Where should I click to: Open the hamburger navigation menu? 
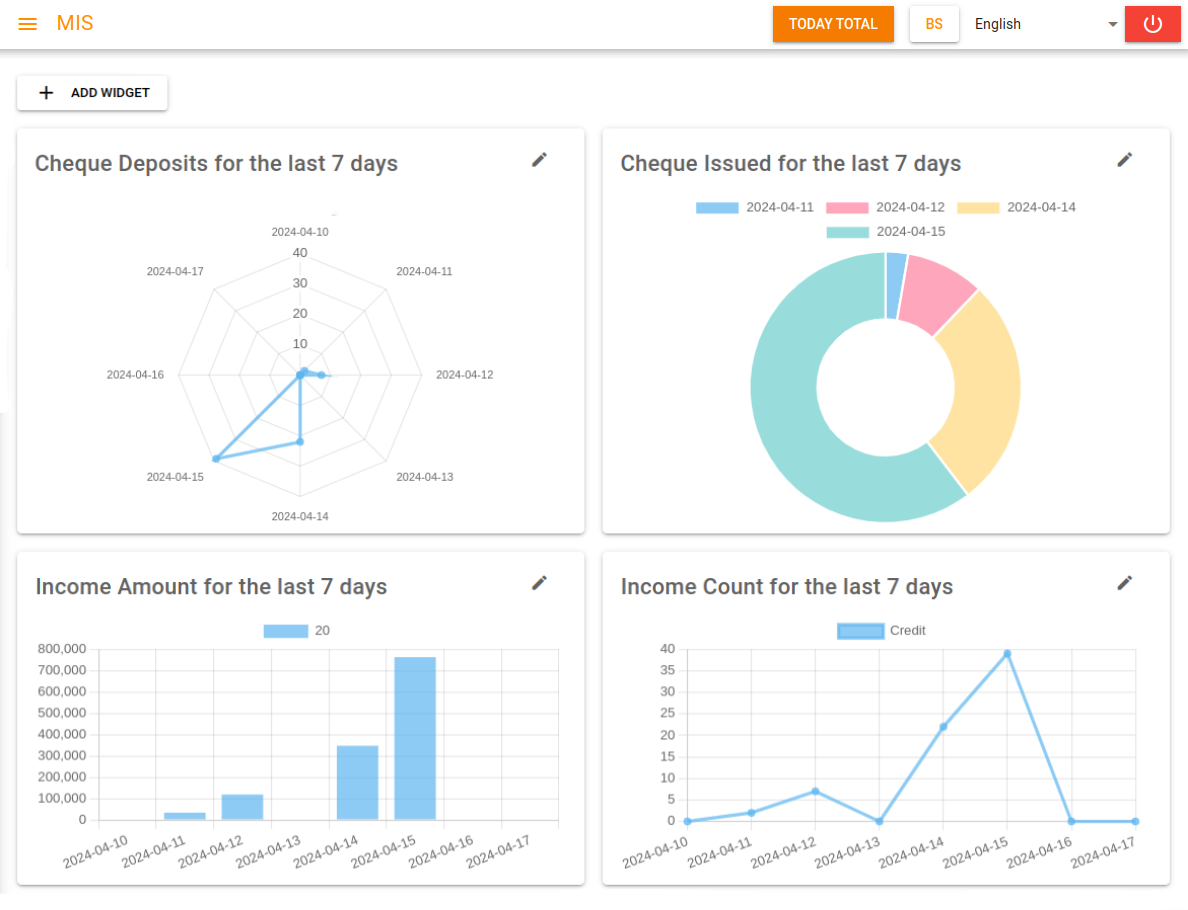(x=28, y=24)
